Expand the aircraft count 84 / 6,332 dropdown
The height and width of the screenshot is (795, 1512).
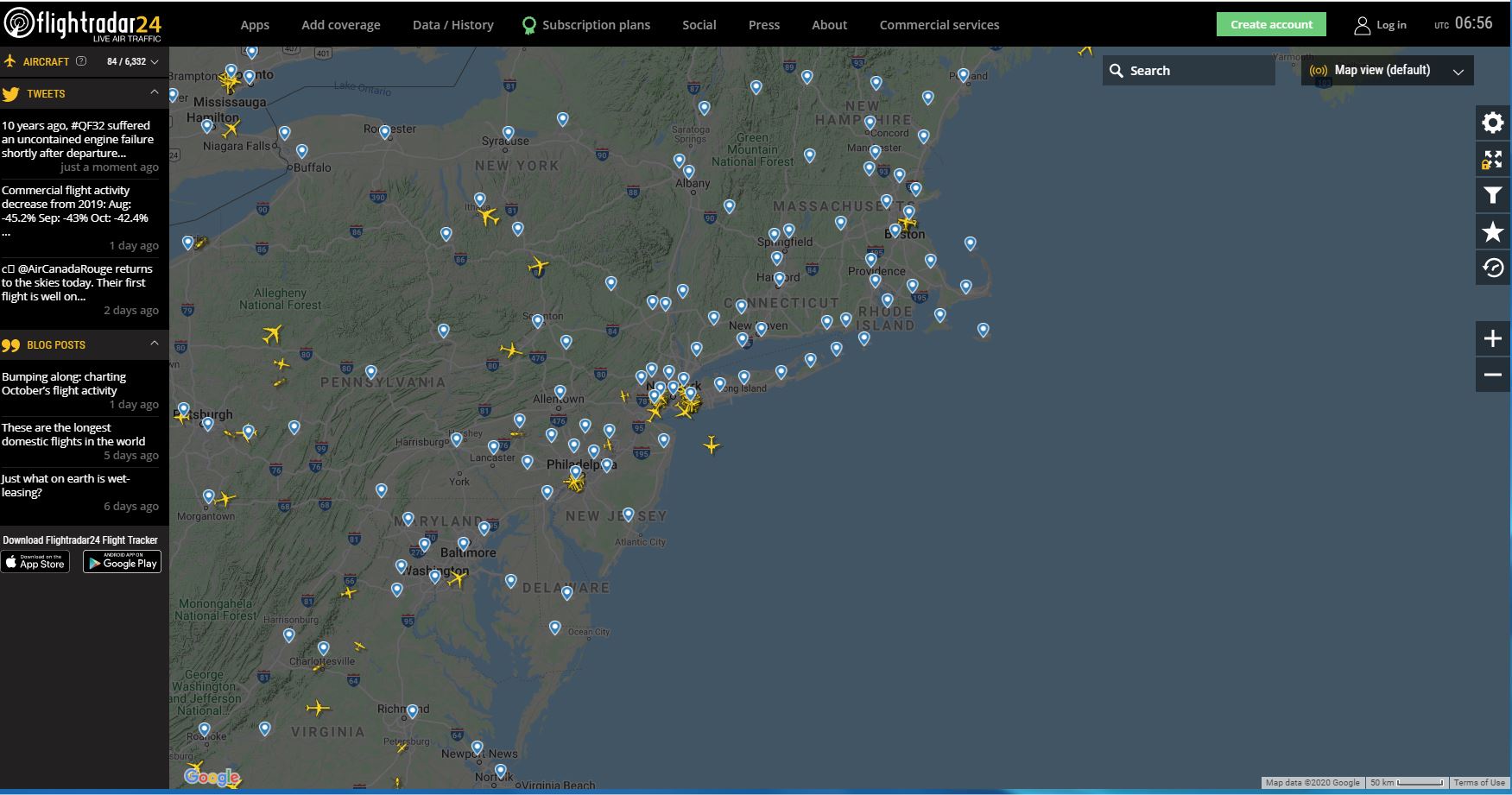(x=133, y=61)
